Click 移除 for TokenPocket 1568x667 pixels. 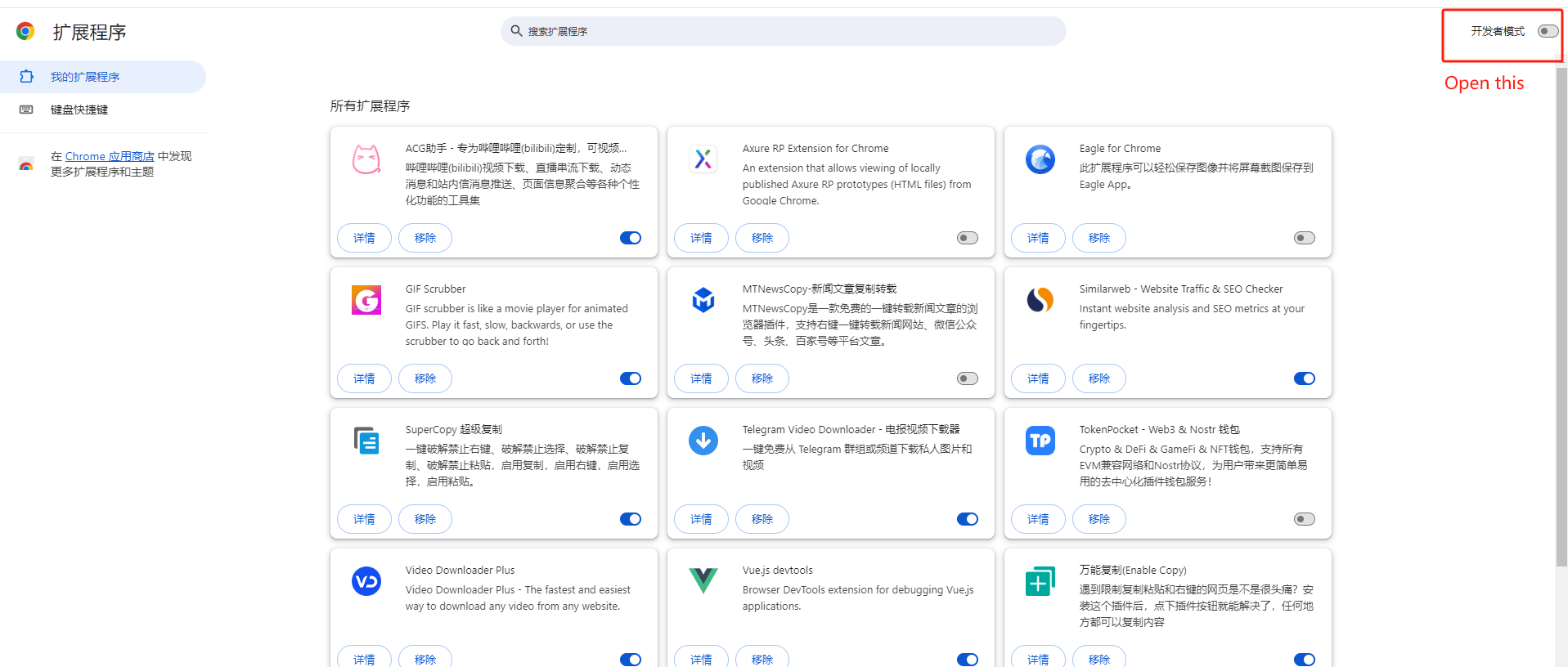click(x=1099, y=519)
